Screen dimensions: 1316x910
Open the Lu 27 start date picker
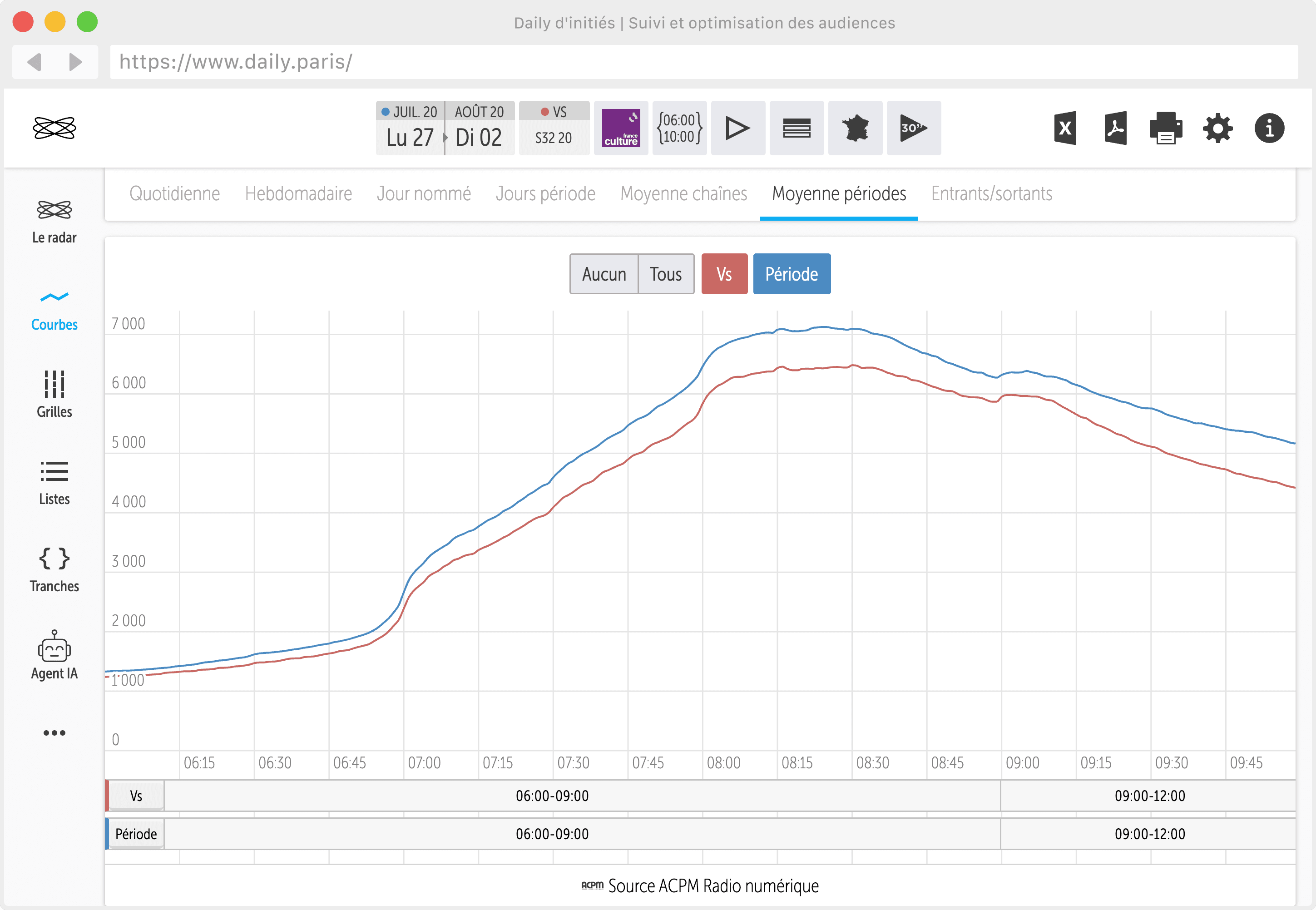[410, 128]
